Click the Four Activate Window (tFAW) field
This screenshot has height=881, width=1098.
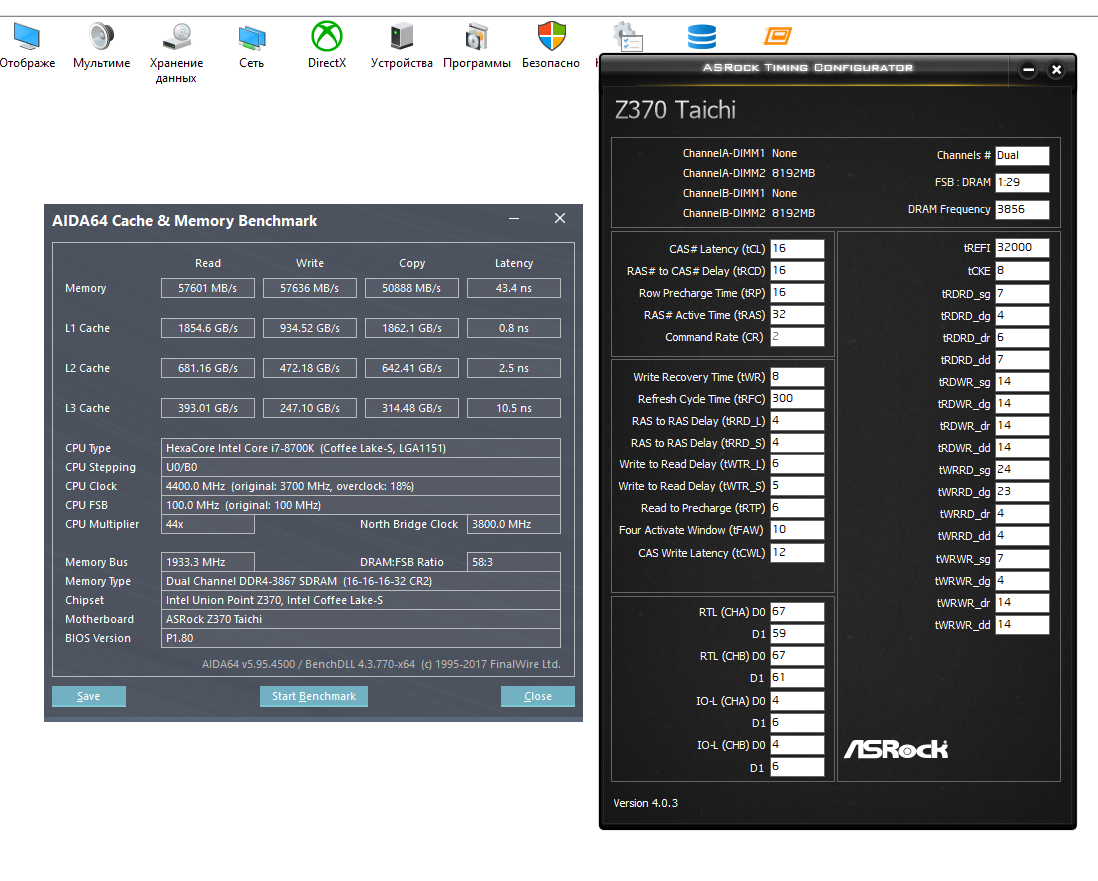click(797, 529)
